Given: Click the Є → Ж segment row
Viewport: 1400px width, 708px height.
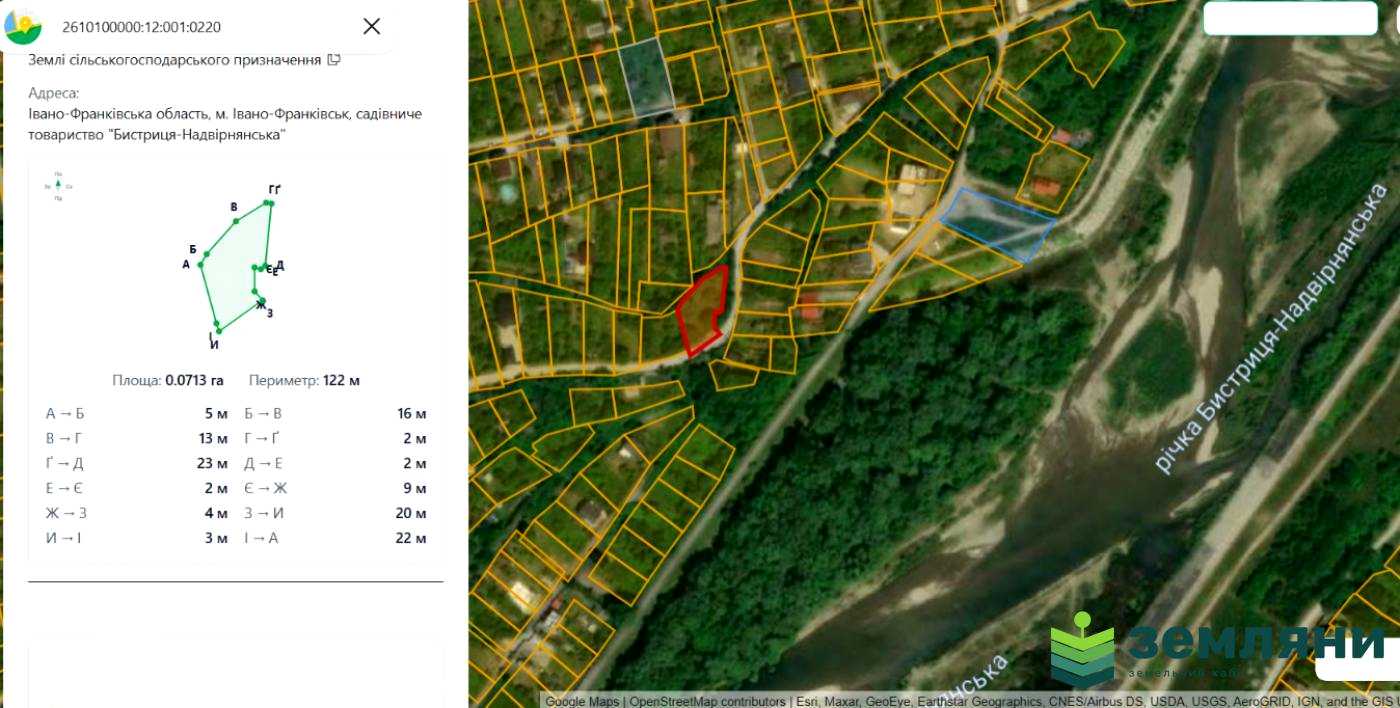Looking at the screenshot, I should tap(335, 488).
